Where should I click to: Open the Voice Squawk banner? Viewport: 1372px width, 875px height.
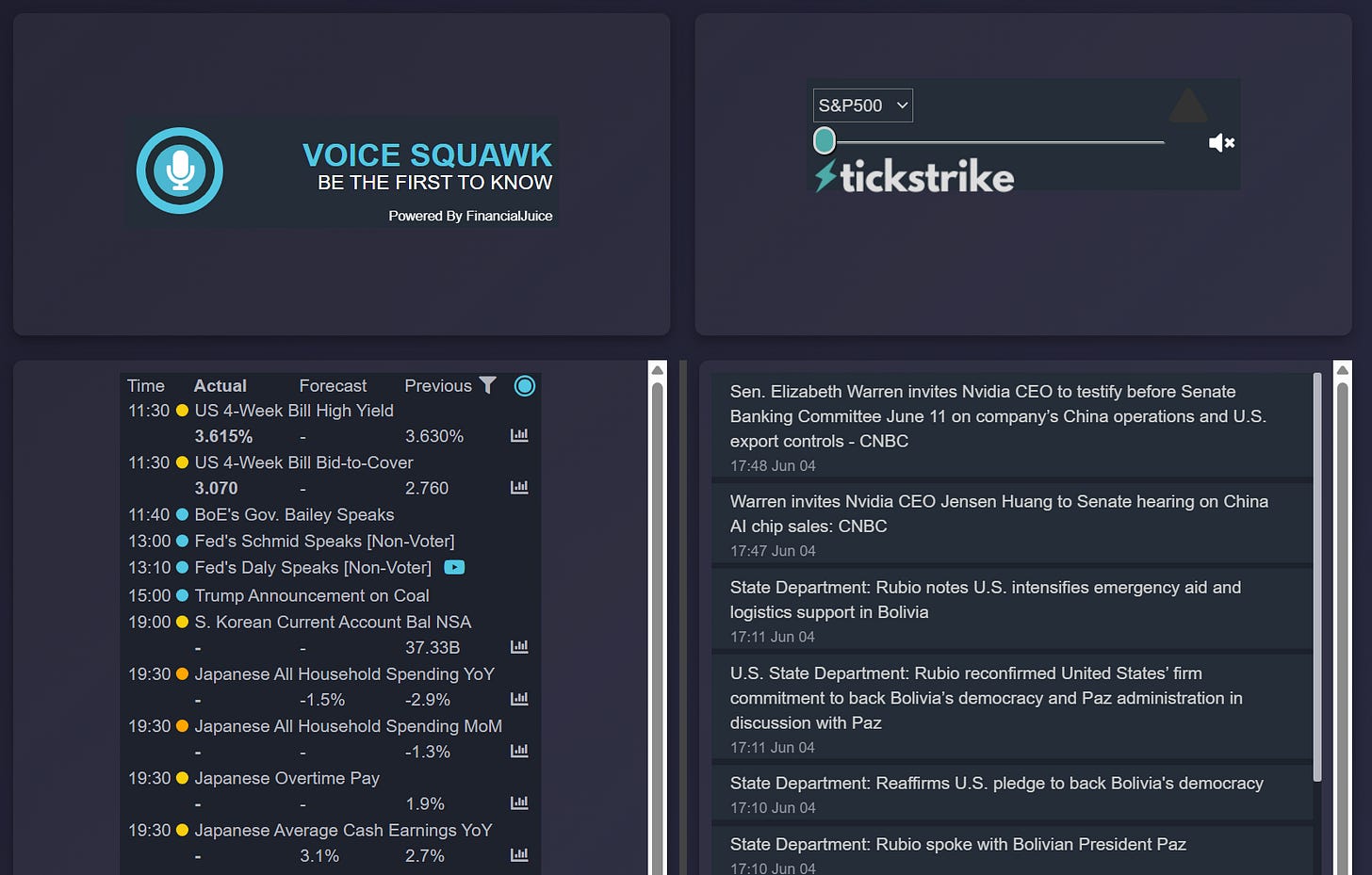[343, 170]
